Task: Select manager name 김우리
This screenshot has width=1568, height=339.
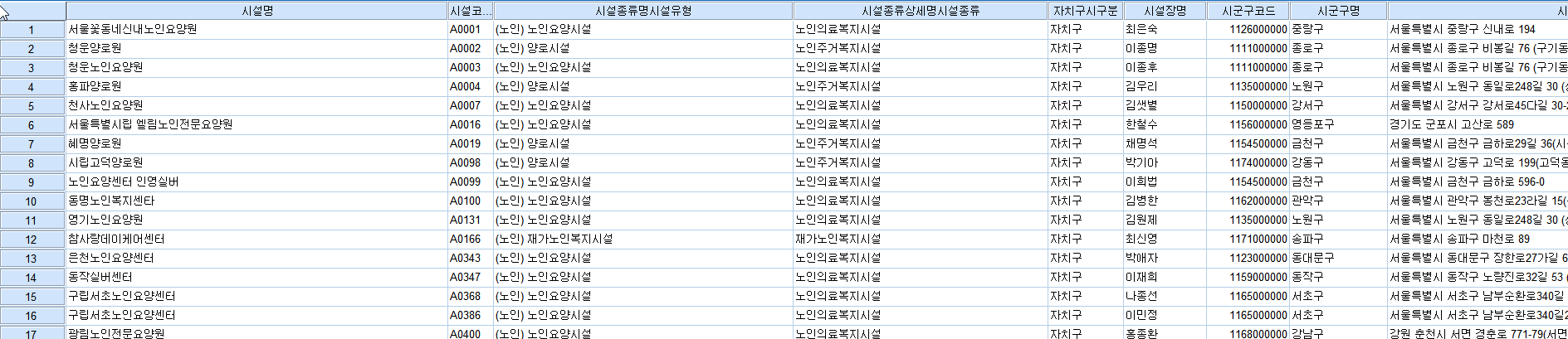Action: click(x=1165, y=86)
